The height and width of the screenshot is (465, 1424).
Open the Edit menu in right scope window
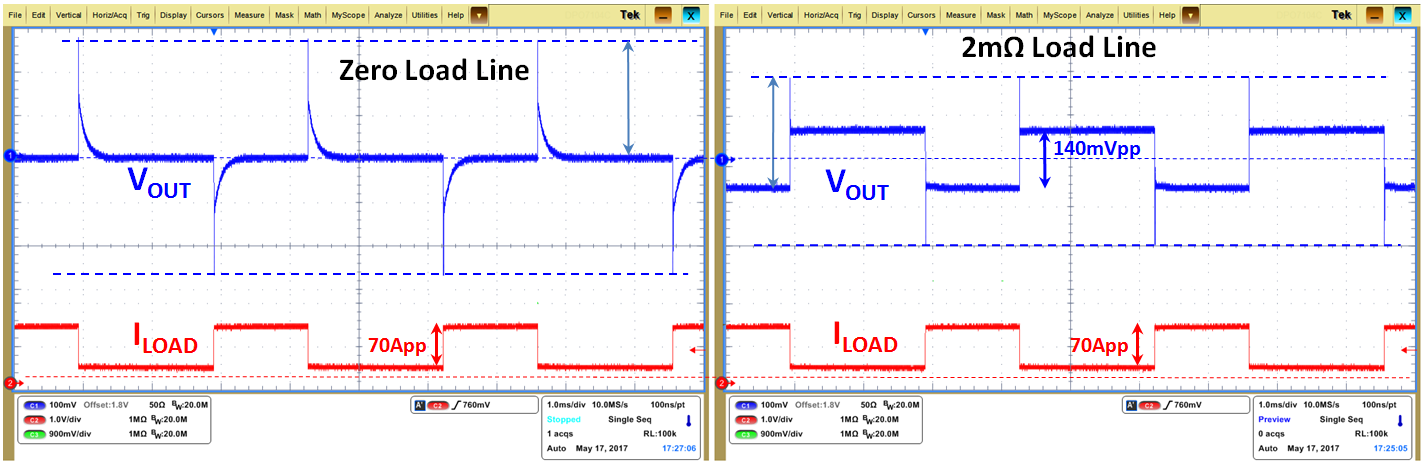click(x=749, y=16)
